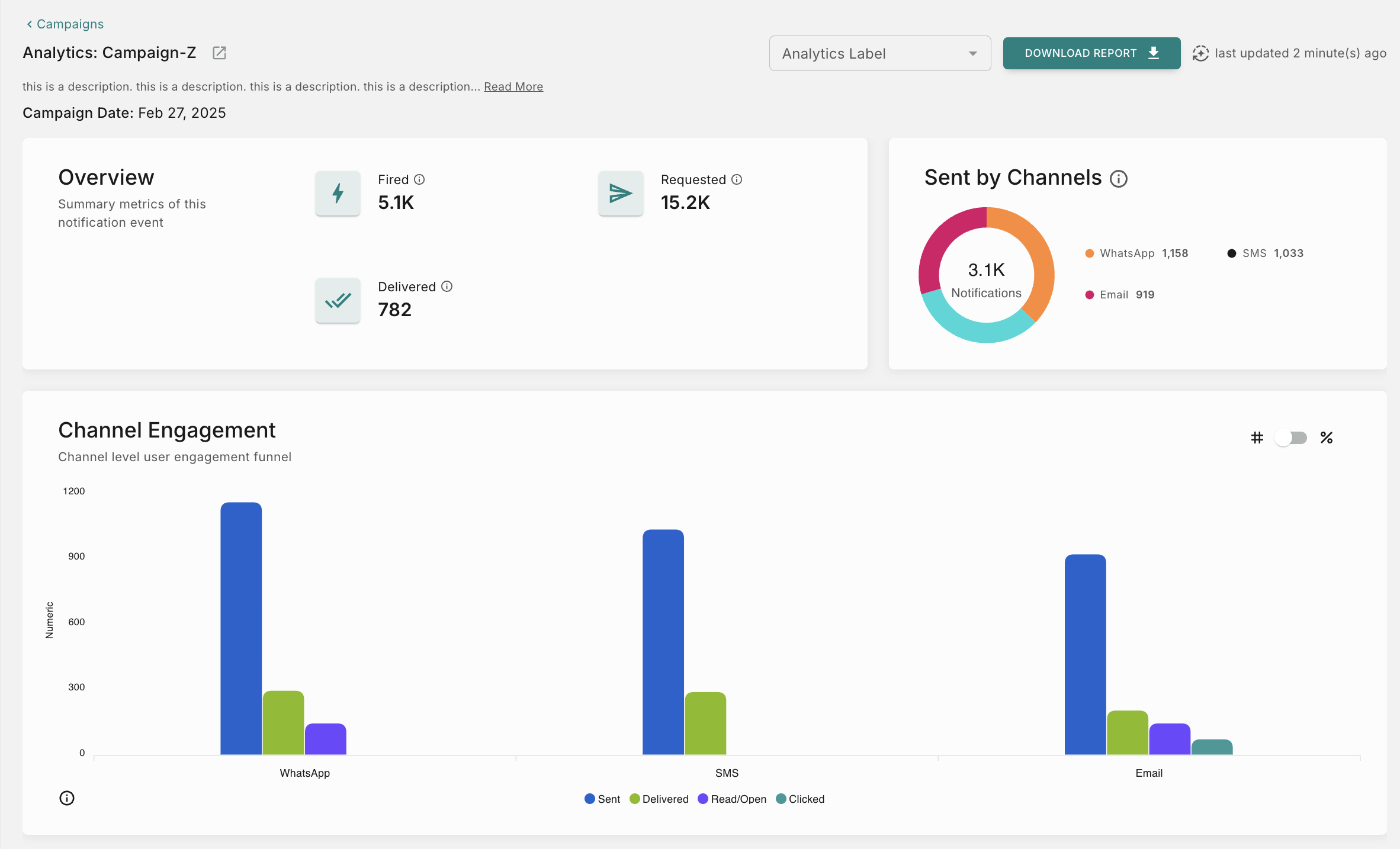
Task: Toggle Clicked series in chart legend
Action: pyautogui.click(x=800, y=799)
